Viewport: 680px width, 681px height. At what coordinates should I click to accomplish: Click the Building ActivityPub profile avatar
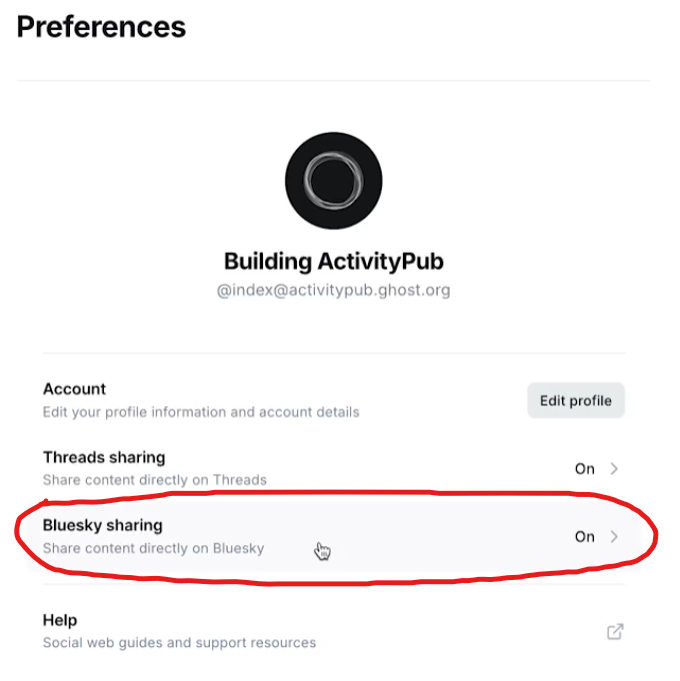pyautogui.click(x=333, y=181)
